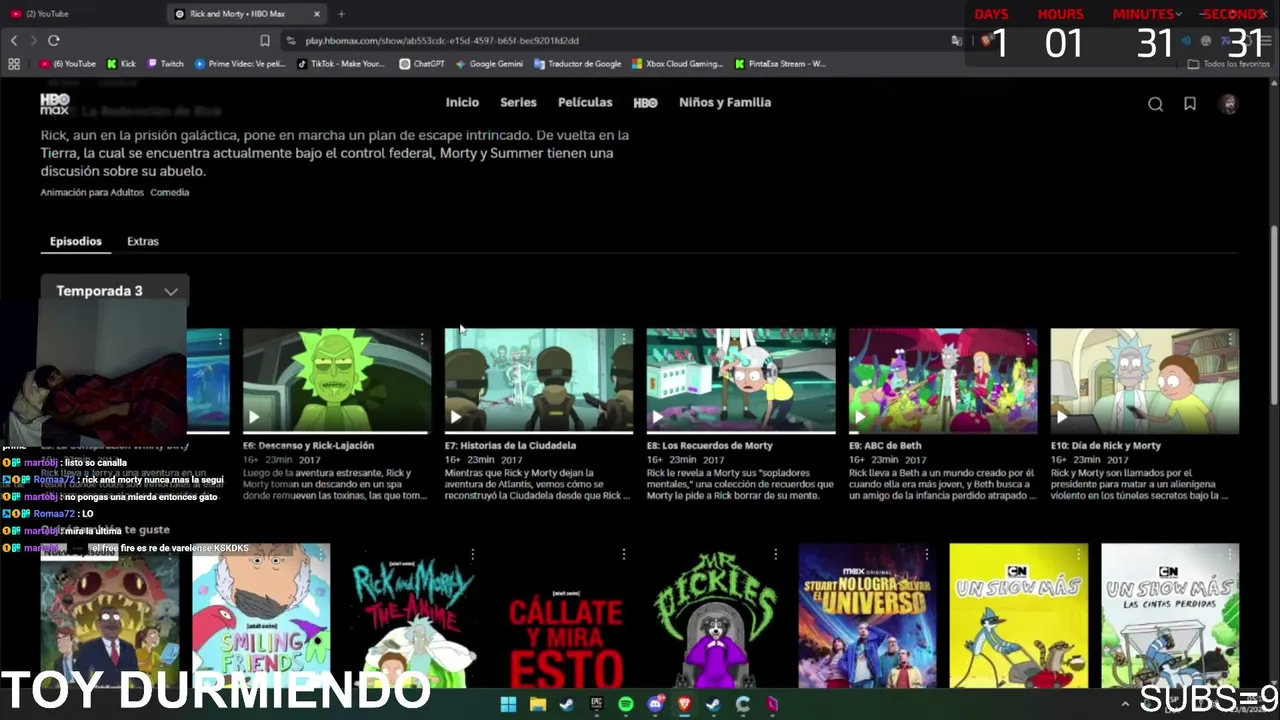Viewport: 1280px width, 720px height.
Task: Play episode E8 Los Recuerdos de Morty
Action: point(658,417)
